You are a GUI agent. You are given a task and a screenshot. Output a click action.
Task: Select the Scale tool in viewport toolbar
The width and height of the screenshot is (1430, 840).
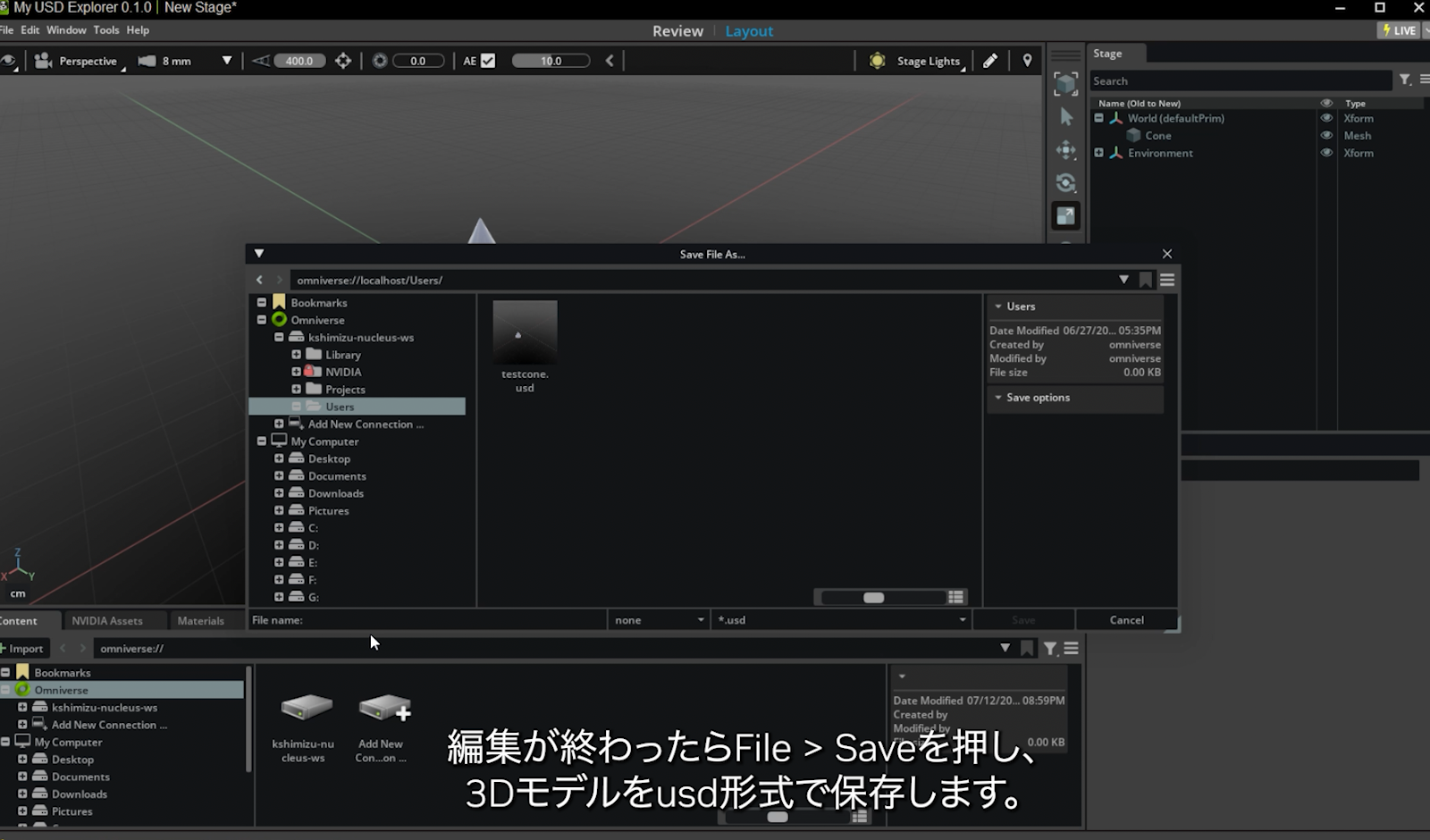1065,215
